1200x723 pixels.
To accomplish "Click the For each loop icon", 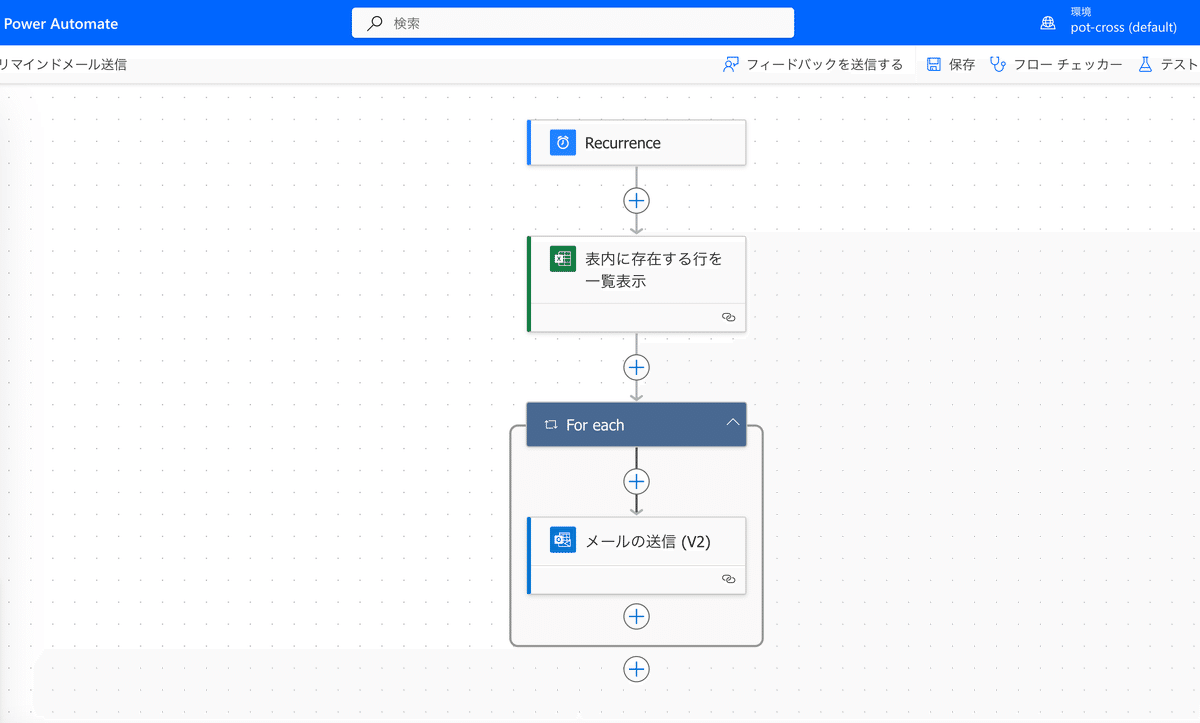I will (550, 425).
